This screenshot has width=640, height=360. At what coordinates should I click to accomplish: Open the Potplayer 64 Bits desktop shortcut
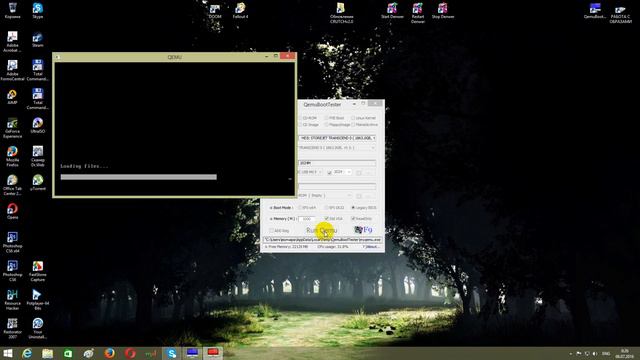tap(38, 300)
